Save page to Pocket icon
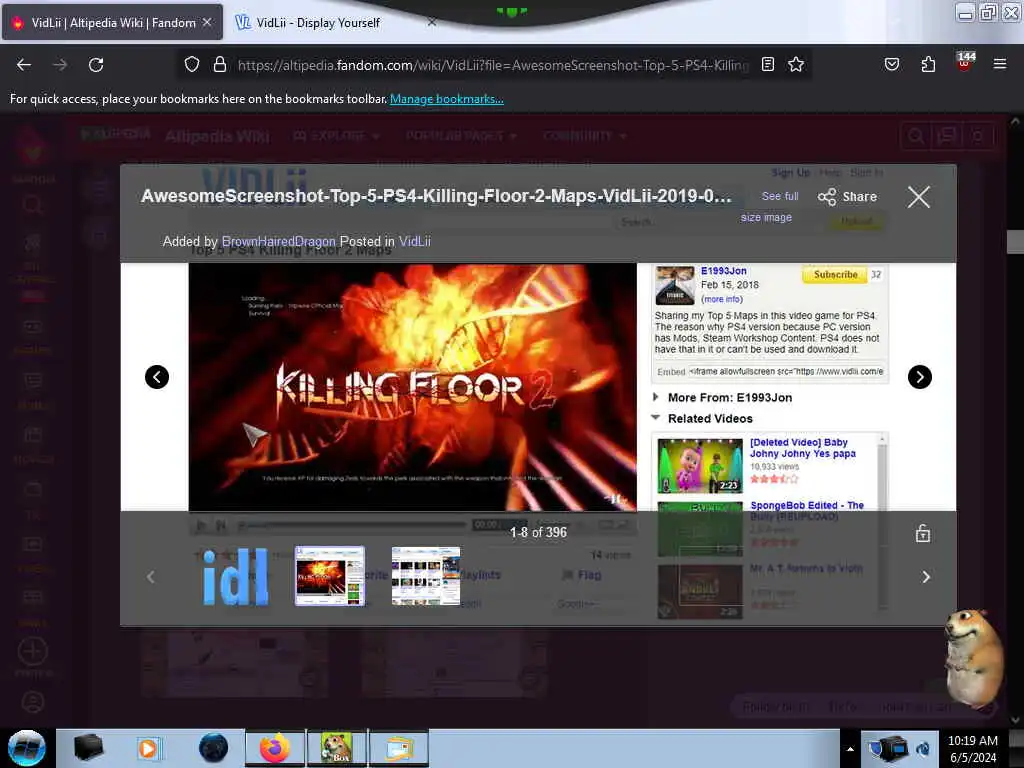This screenshot has width=1024, height=768. (x=892, y=65)
